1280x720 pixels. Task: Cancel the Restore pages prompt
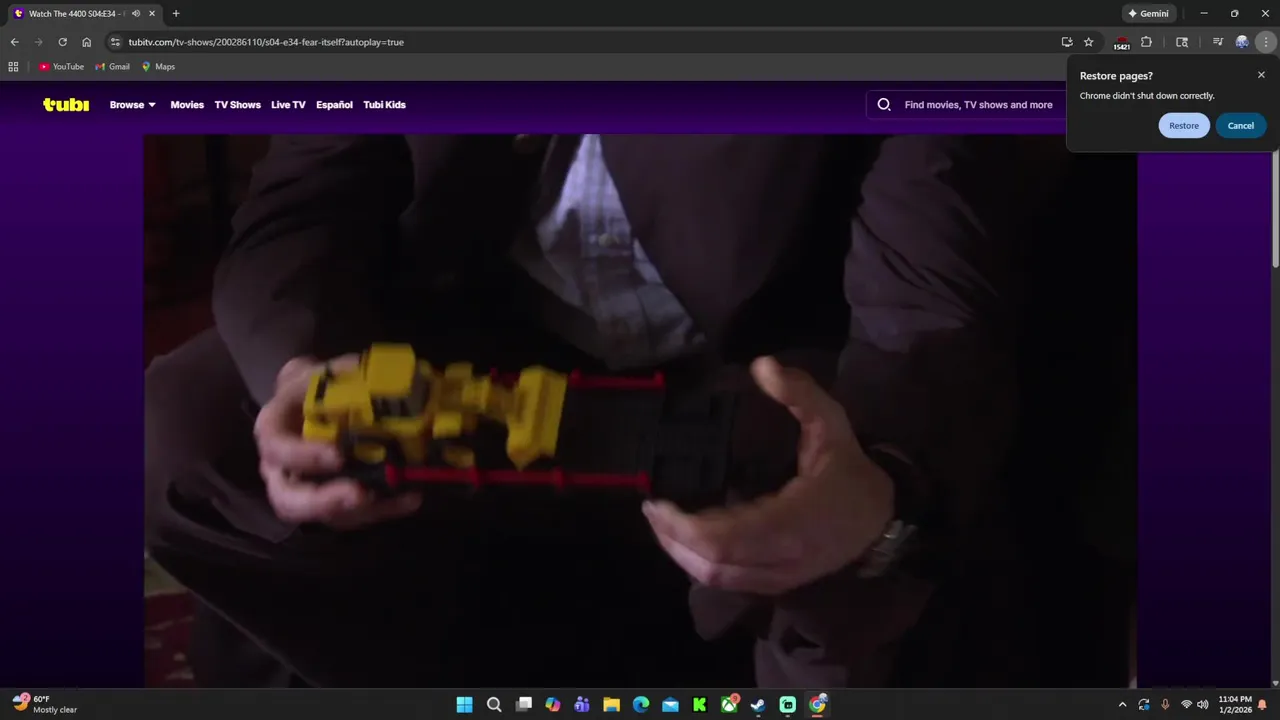coord(1241,125)
